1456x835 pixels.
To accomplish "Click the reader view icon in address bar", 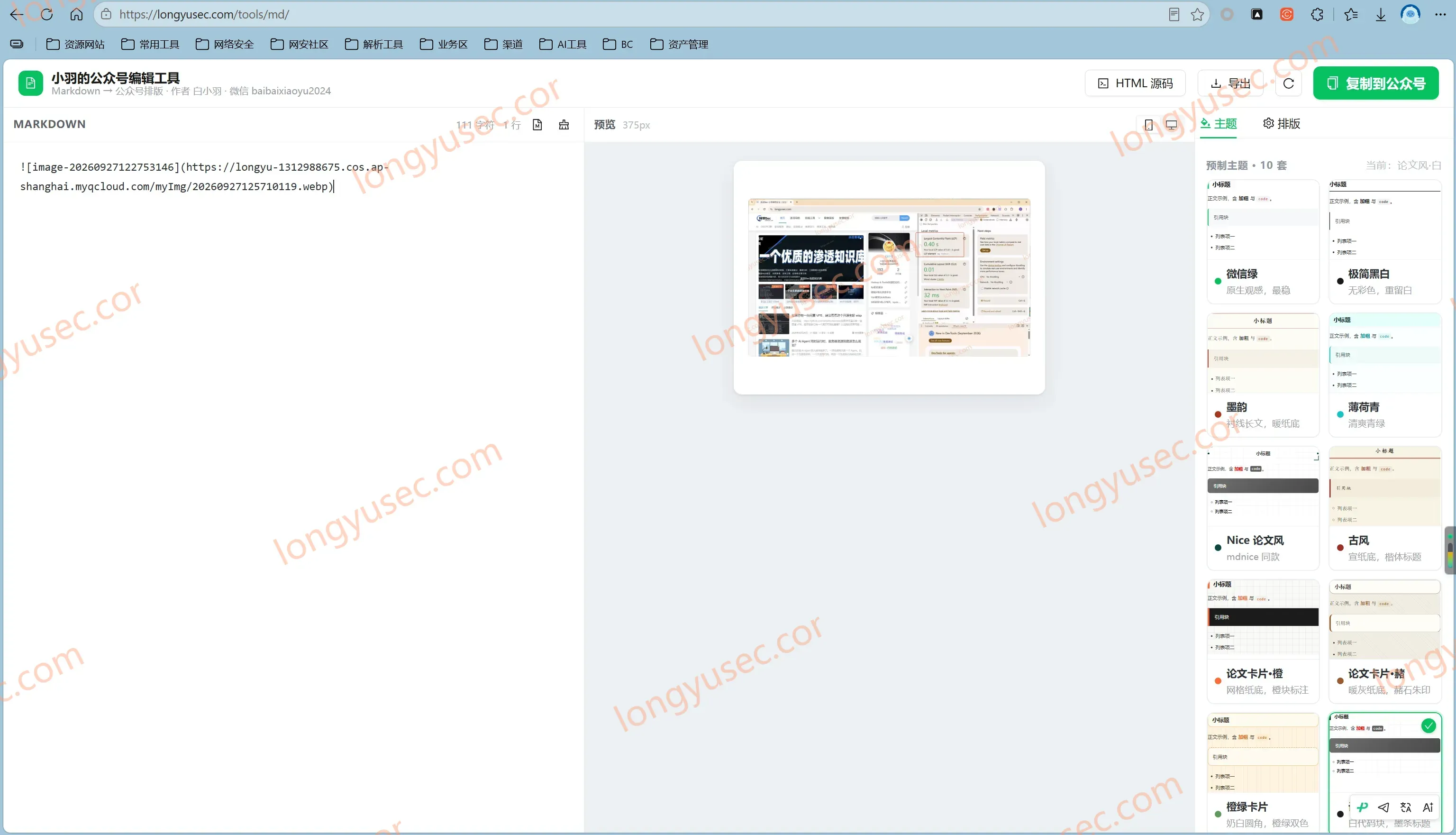I will 1174,14.
